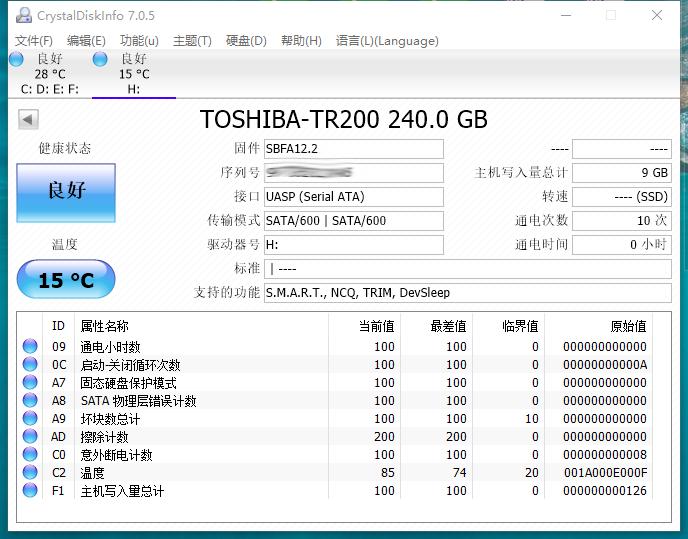The height and width of the screenshot is (539, 688).
Task: Select the C: D: E: F: disk status orb
Action: click(x=16, y=59)
